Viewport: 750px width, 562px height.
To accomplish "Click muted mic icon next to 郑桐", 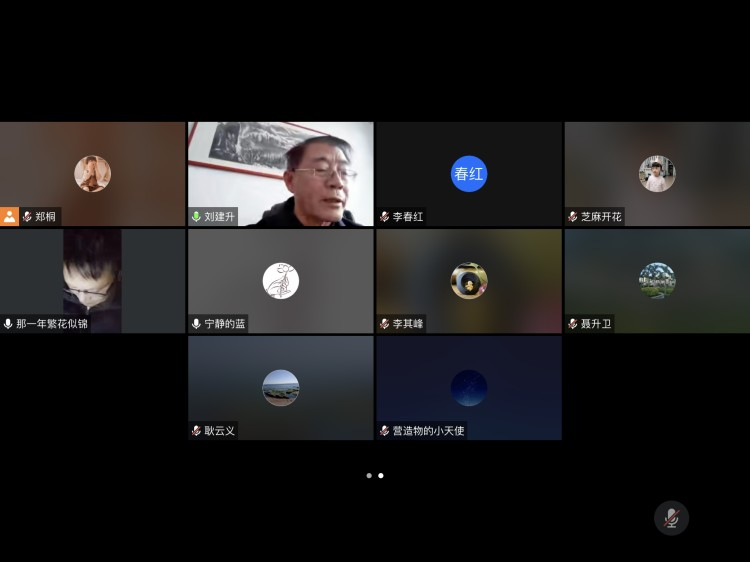I will pos(27,217).
